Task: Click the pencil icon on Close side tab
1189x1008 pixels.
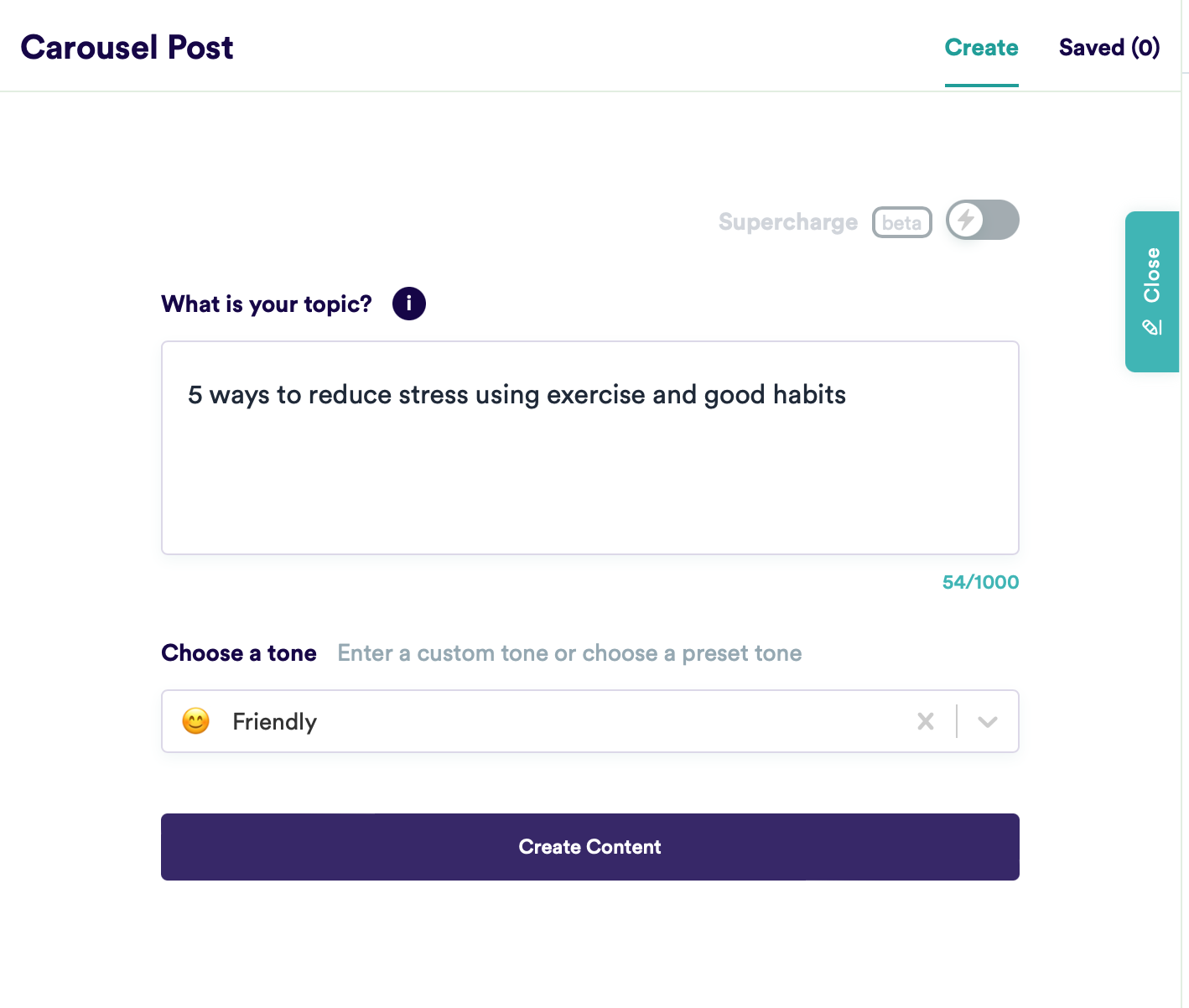Action: [x=1152, y=327]
